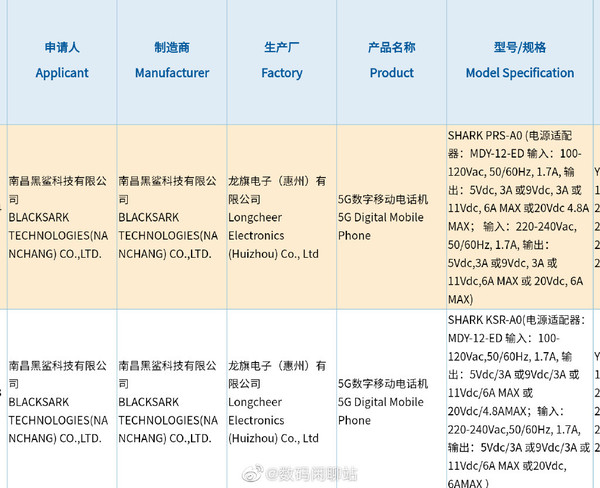Select manufacturer cell in SHARK KSR-A0 row
The width and height of the screenshot is (600, 488).
172,399
